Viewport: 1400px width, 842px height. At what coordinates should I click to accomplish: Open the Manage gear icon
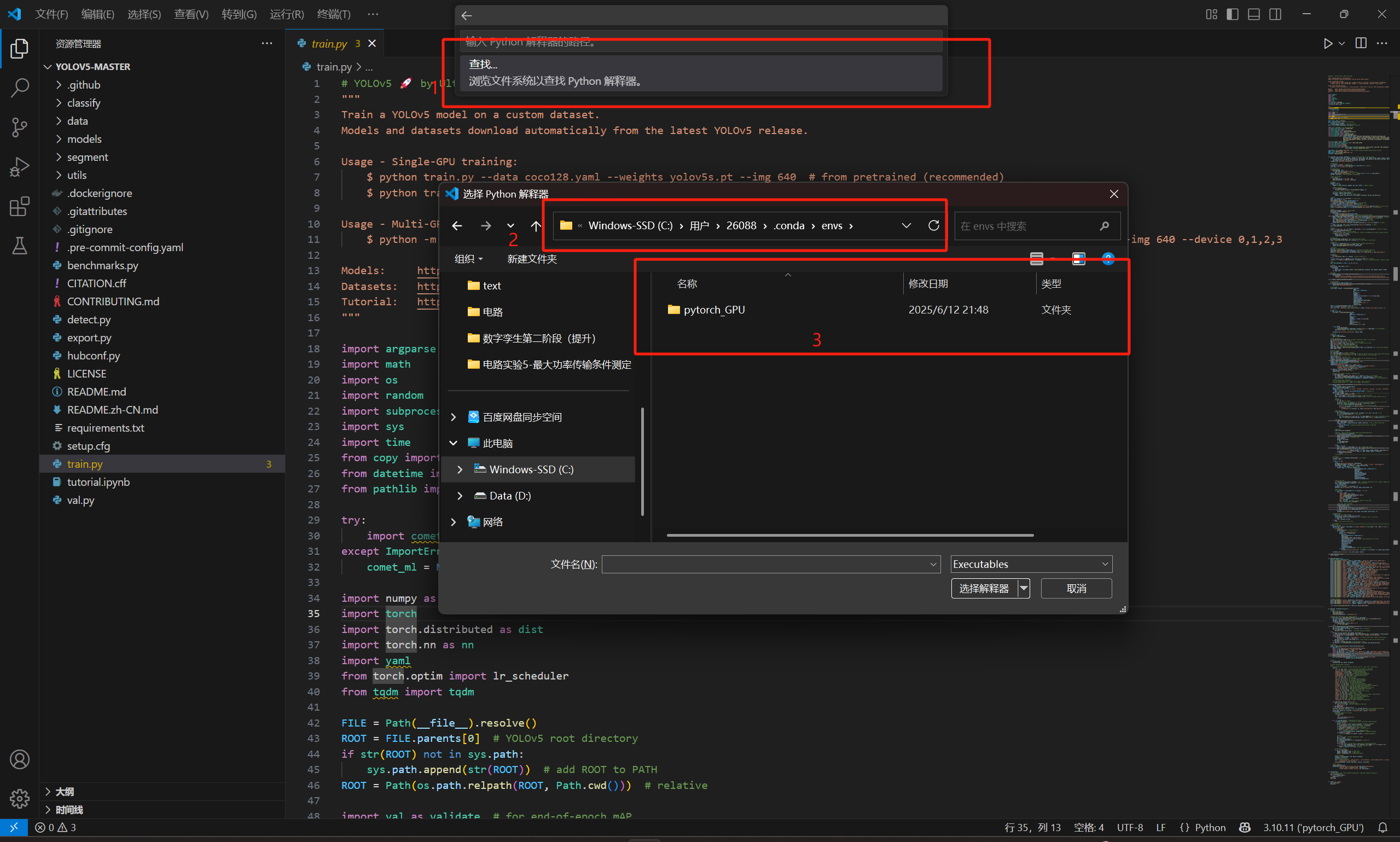[19, 798]
